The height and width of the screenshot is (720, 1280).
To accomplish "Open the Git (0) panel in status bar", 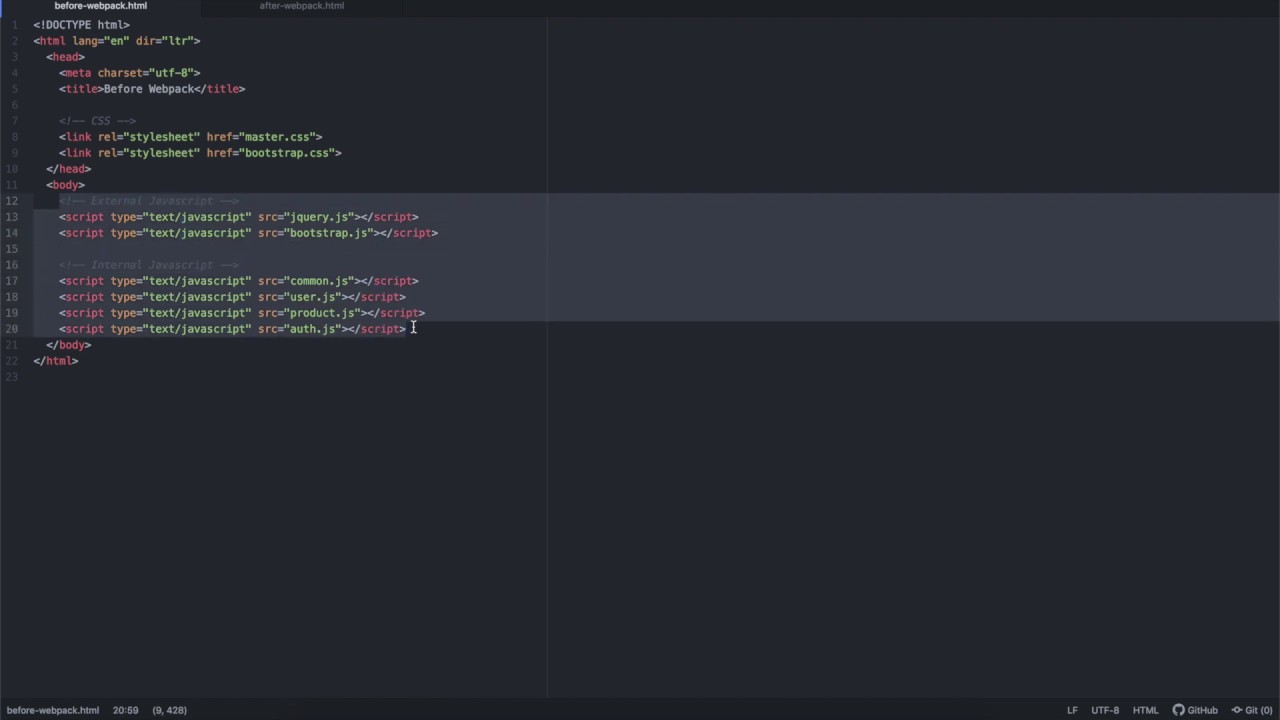I will pyautogui.click(x=1252, y=710).
